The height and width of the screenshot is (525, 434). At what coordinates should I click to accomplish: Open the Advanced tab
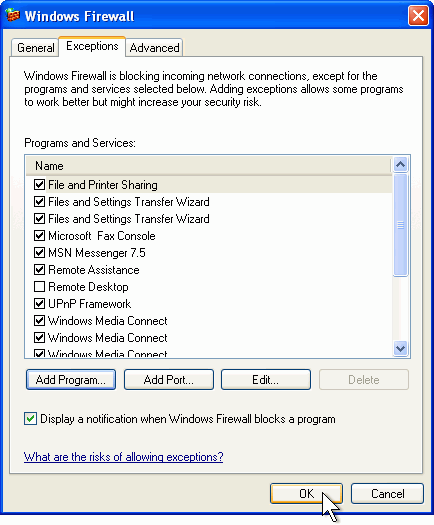click(154, 48)
